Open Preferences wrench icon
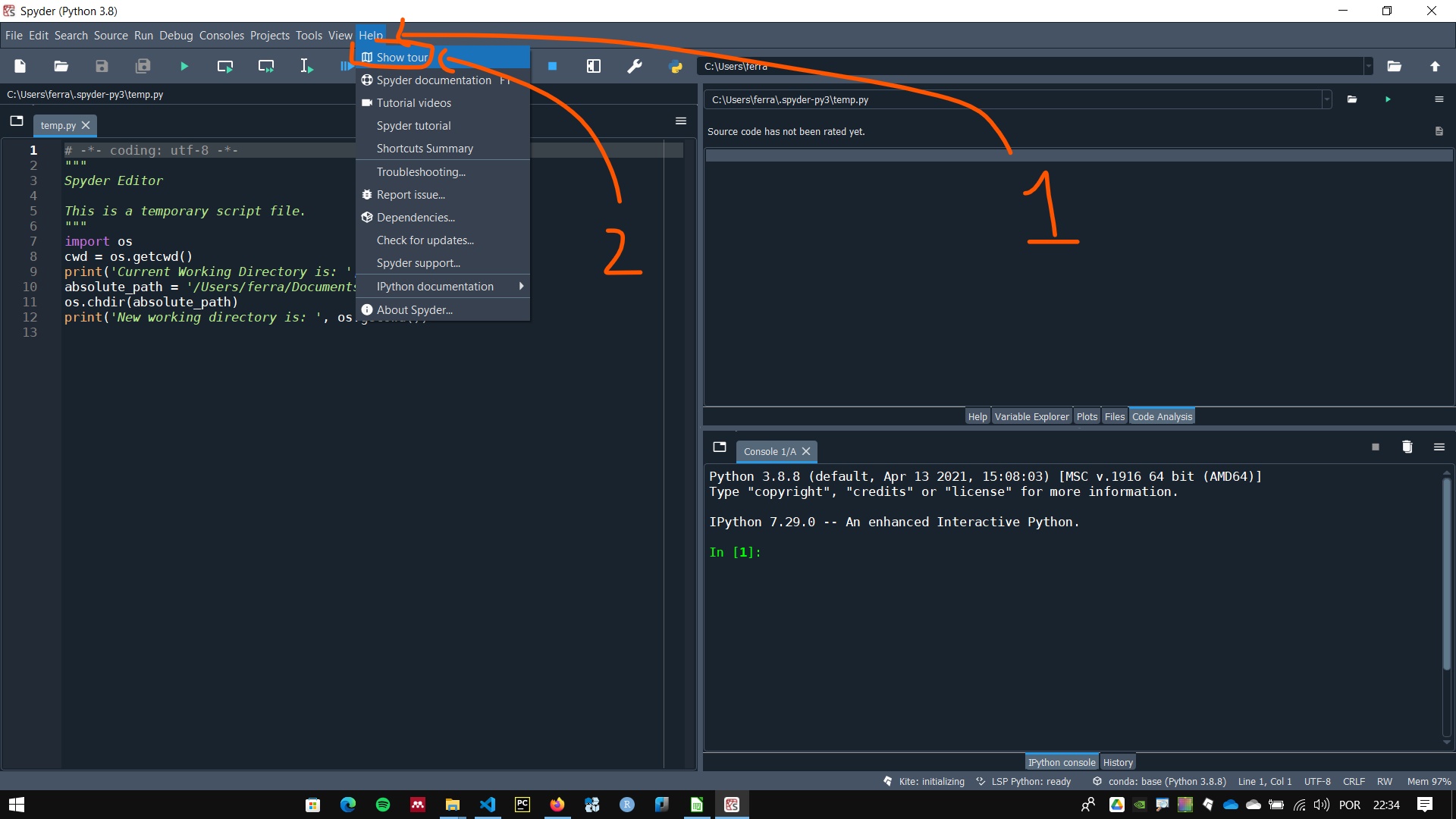Screen dimensions: 1456x819 pos(635,67)
